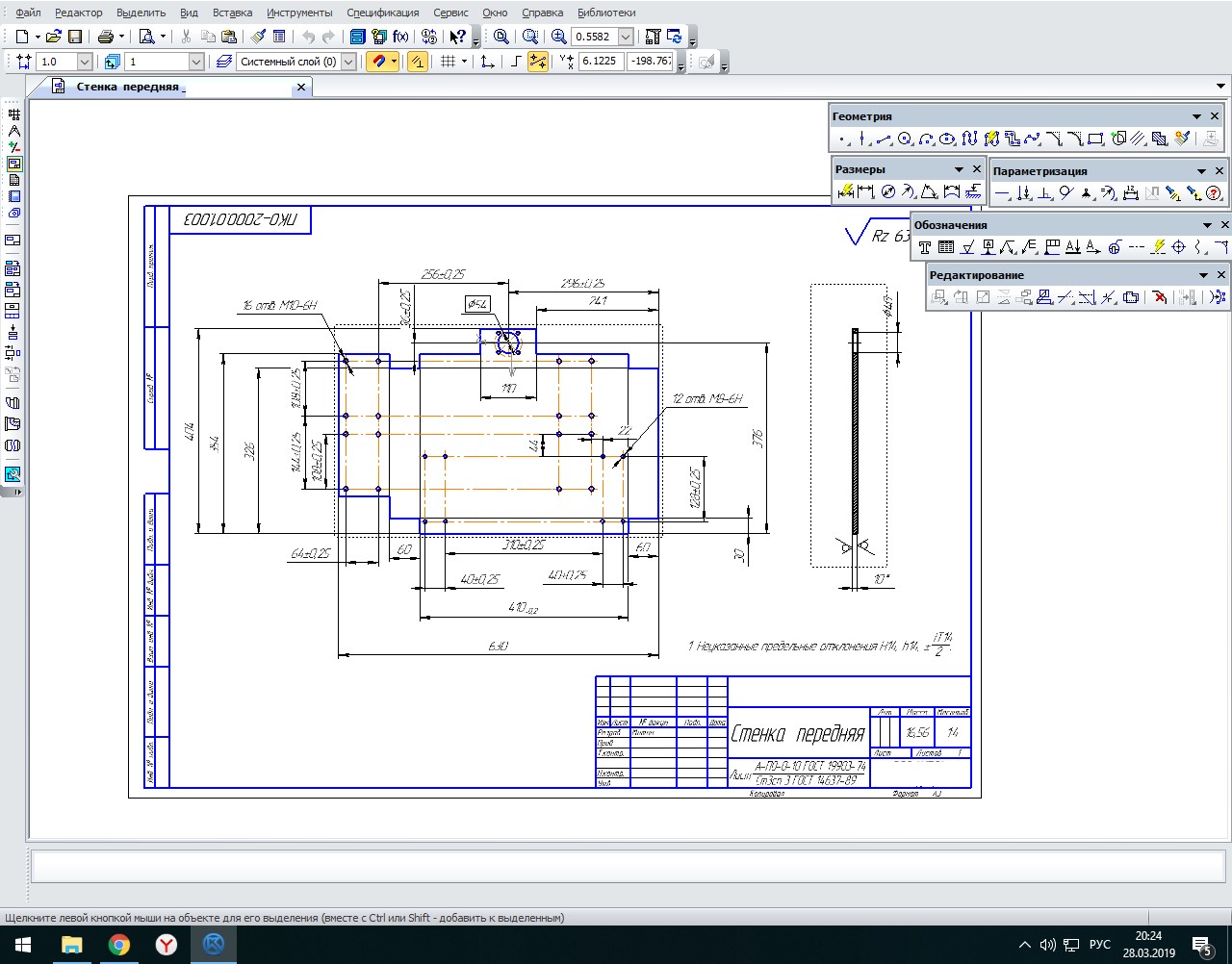Pick the Linear dimension tool in Размеры
Screen dimensions: 1232x964
pyautogui.click(x=866, y=192)
